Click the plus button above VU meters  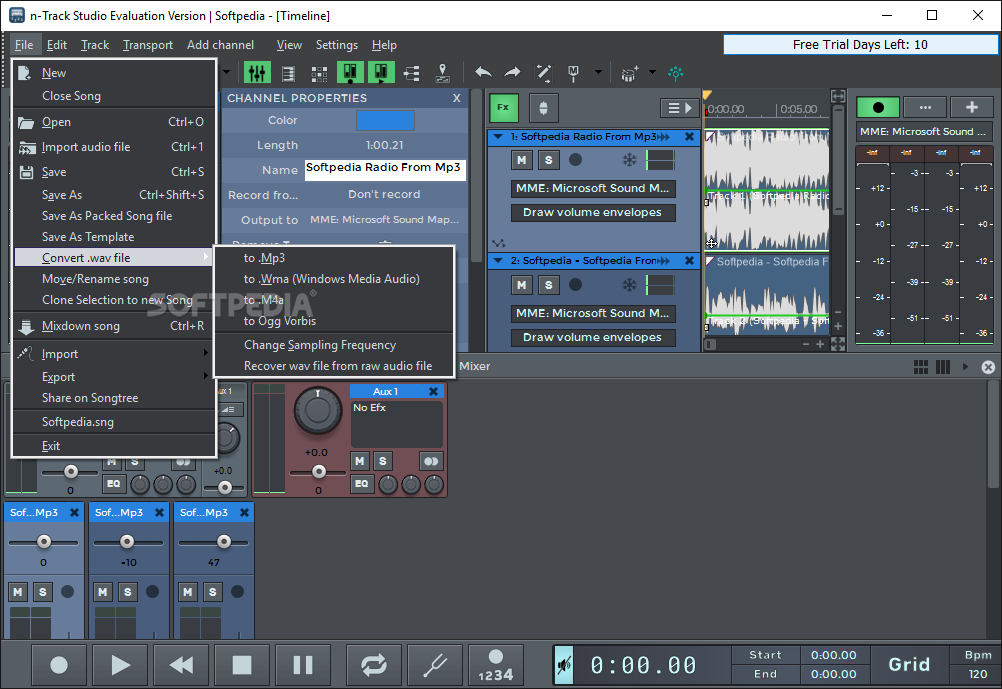tap(972, 107)
